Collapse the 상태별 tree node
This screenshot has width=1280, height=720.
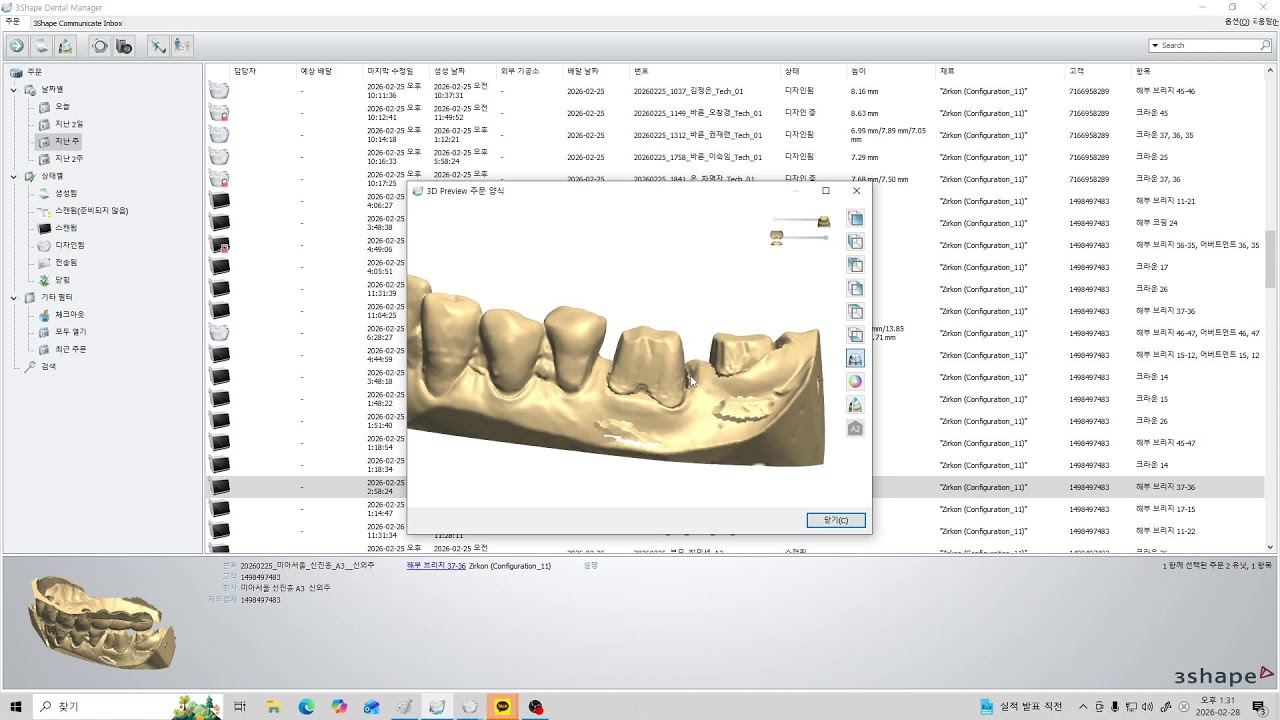pos(14,176)
